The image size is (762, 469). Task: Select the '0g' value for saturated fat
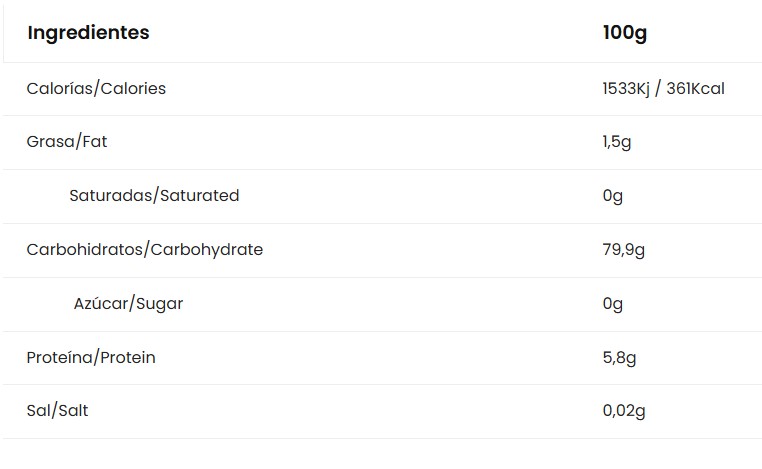(x=613, y=196)
